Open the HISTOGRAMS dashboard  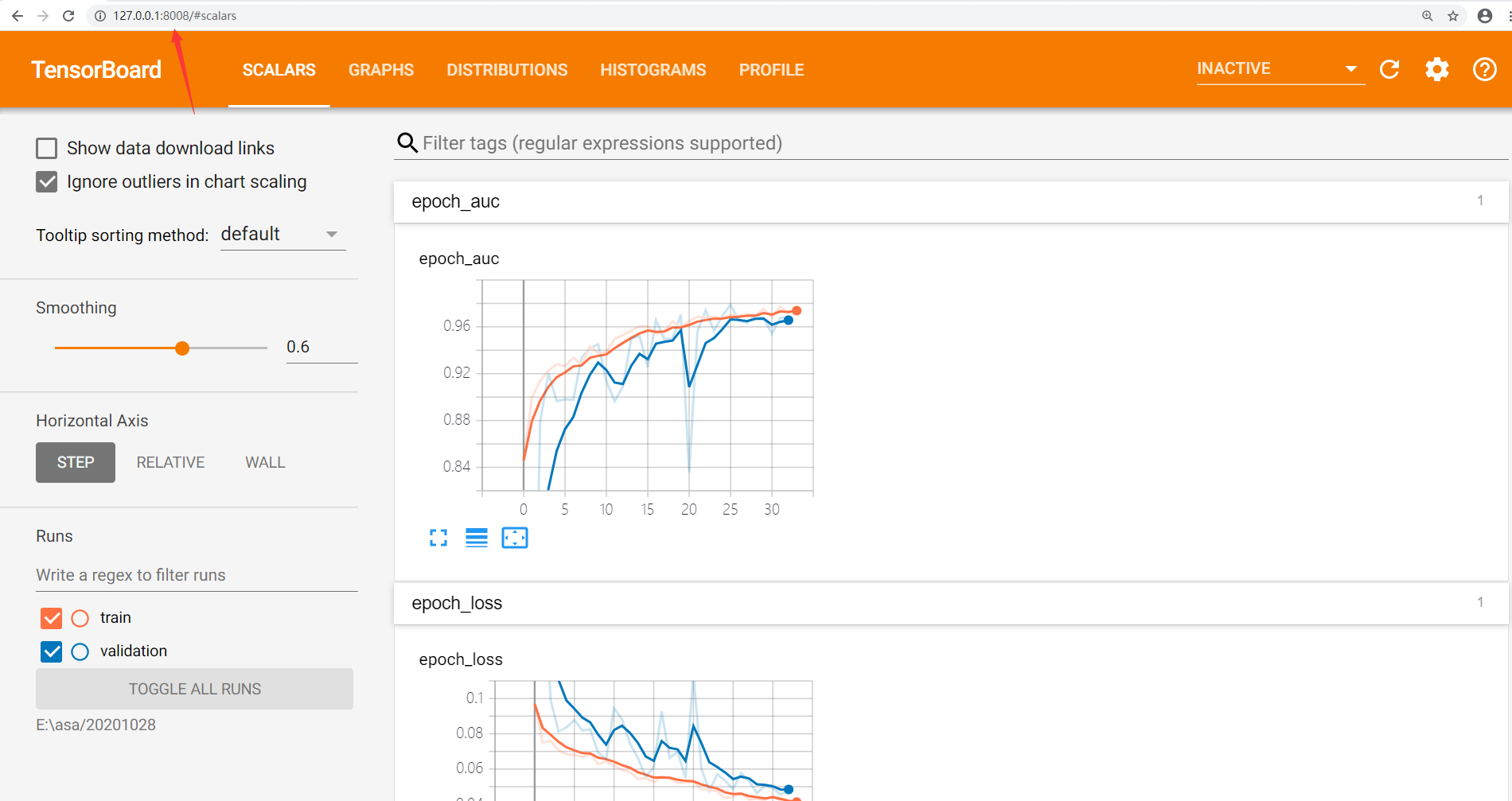(653, 70)
